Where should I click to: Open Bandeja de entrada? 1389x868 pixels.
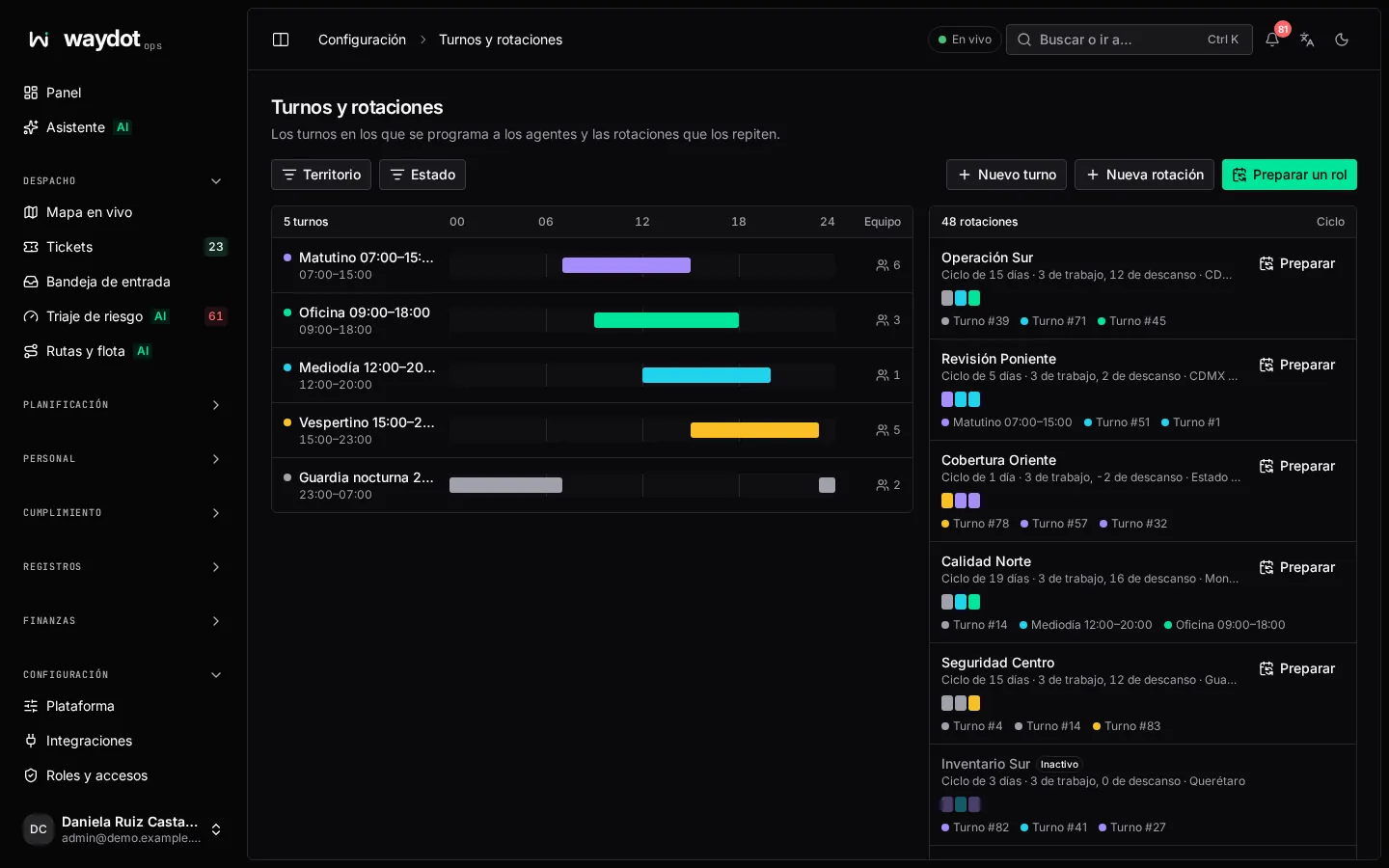coord(123,282)
